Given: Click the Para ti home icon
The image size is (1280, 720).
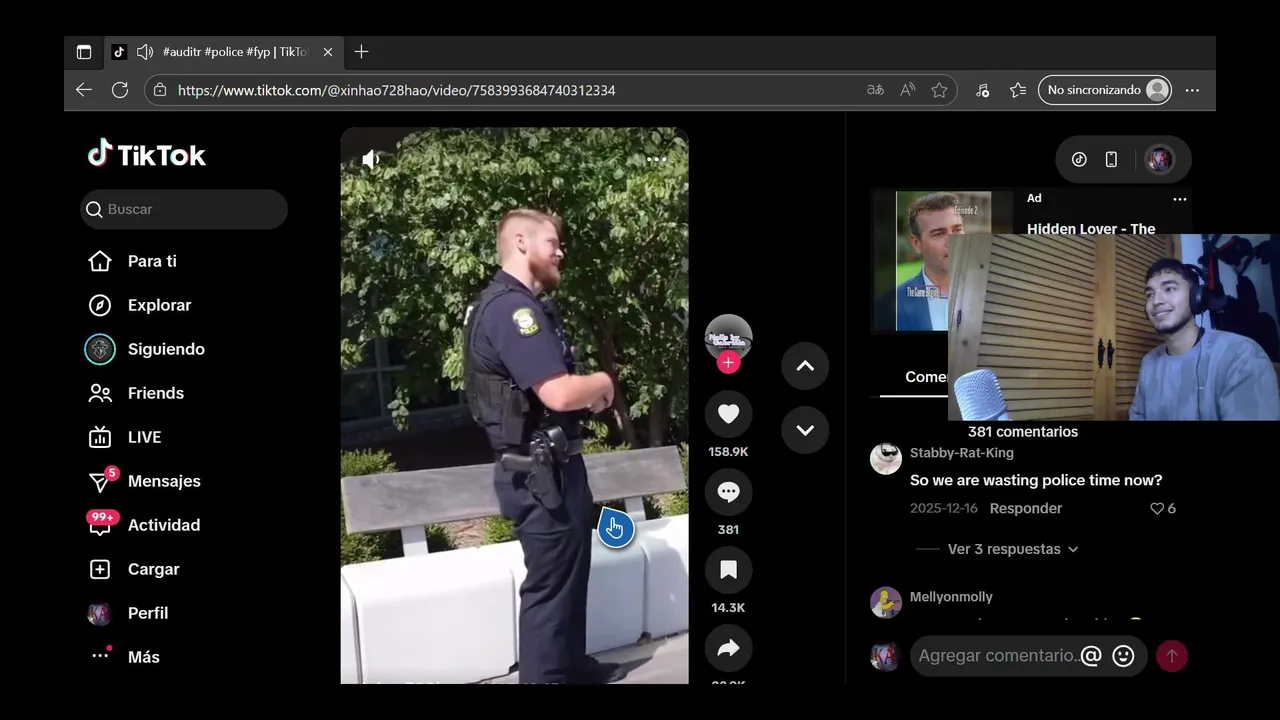Looking at the screenshot, I should point(100,261).
